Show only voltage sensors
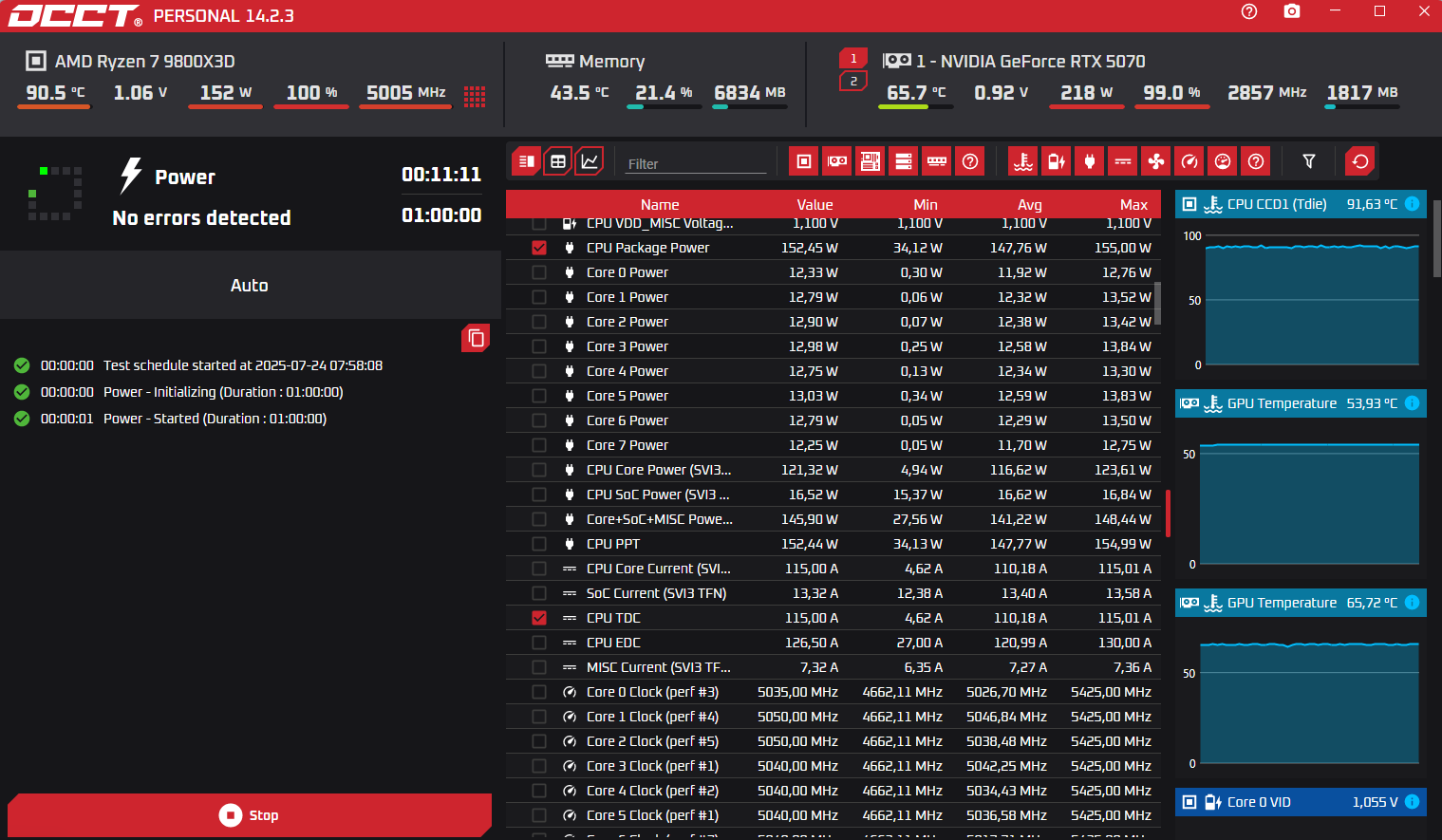The height and width of the screenshot is (840, 1442). [x=1057, y=161]
